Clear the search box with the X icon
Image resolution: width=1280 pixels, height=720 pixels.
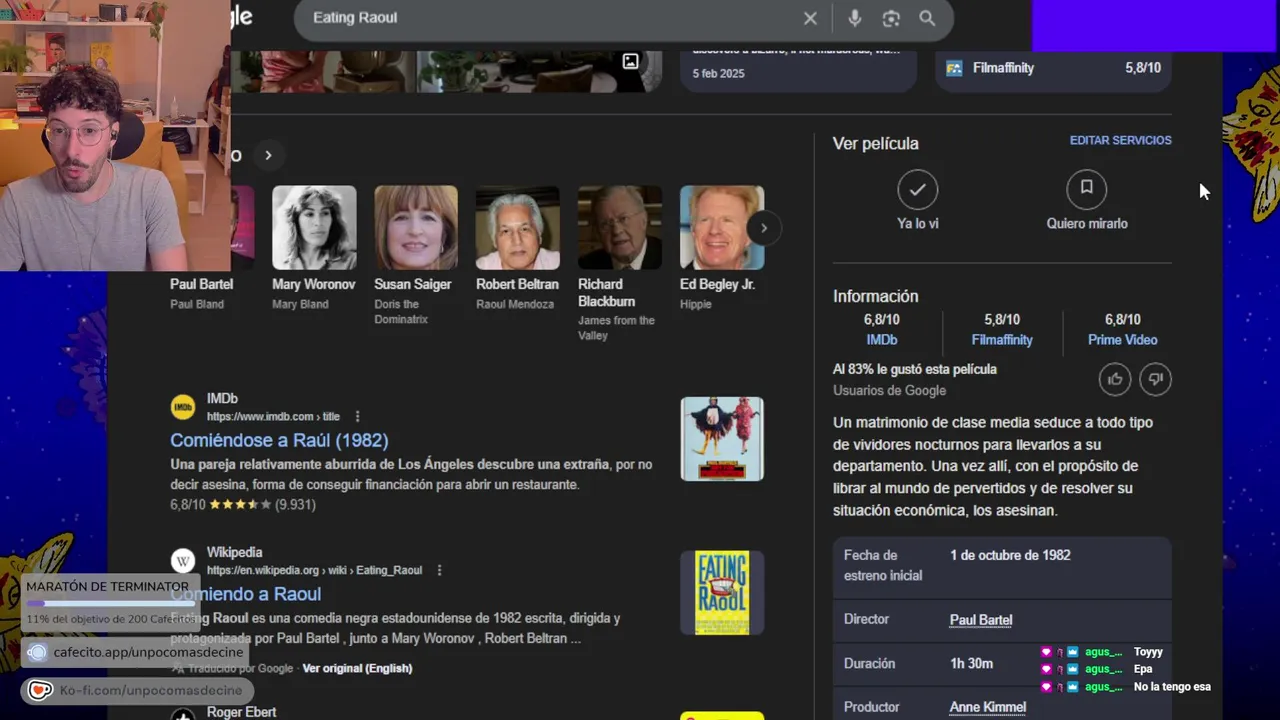point(810,18)
